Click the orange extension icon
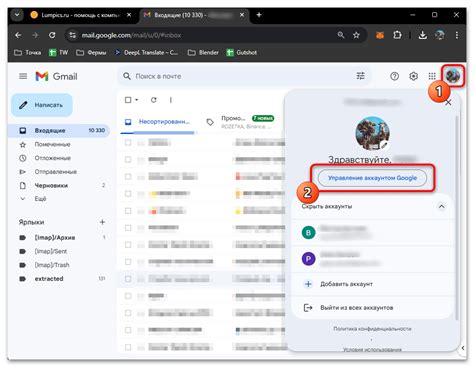This screenshot has width=474, height=367. [380, 35]
